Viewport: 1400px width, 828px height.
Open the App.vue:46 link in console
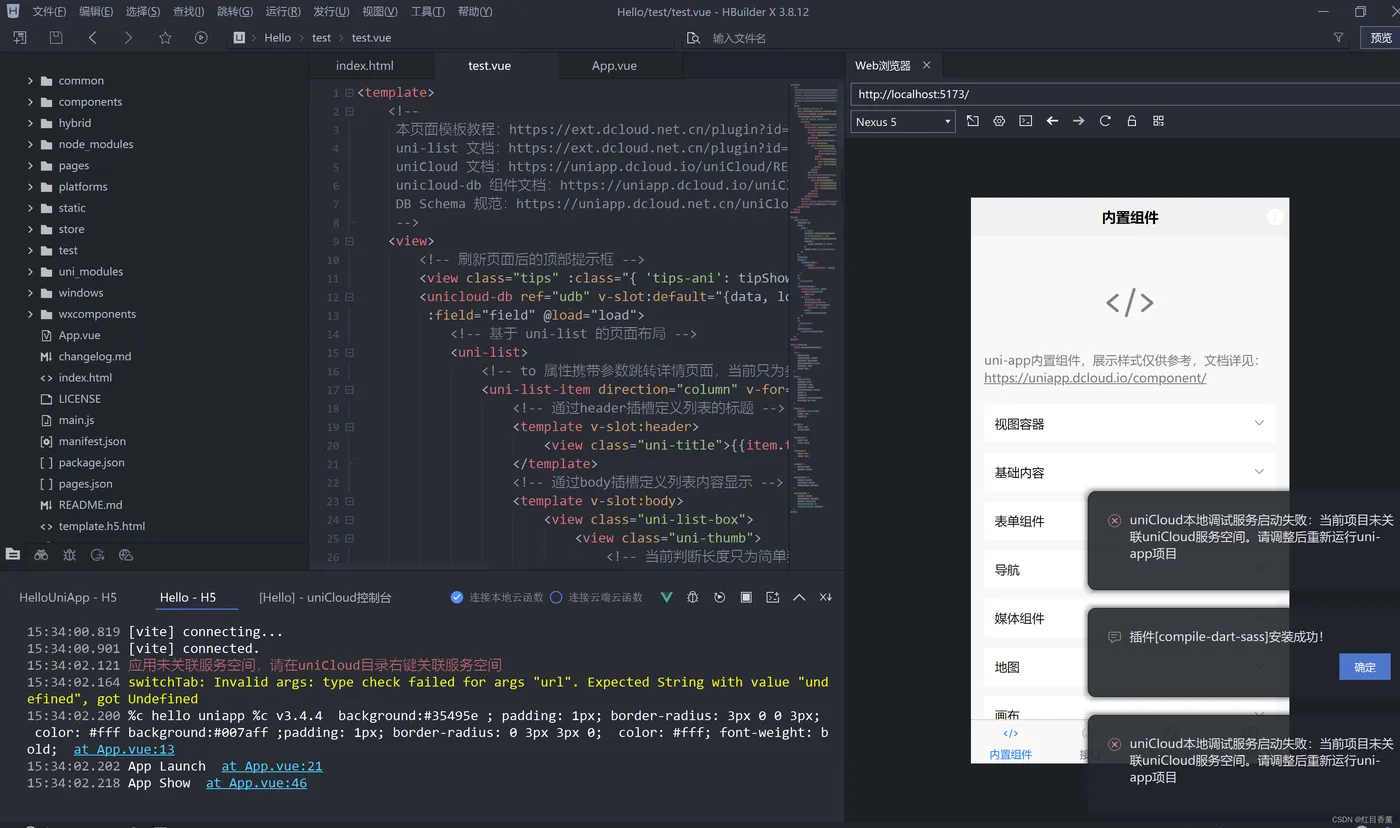[256, 783]
